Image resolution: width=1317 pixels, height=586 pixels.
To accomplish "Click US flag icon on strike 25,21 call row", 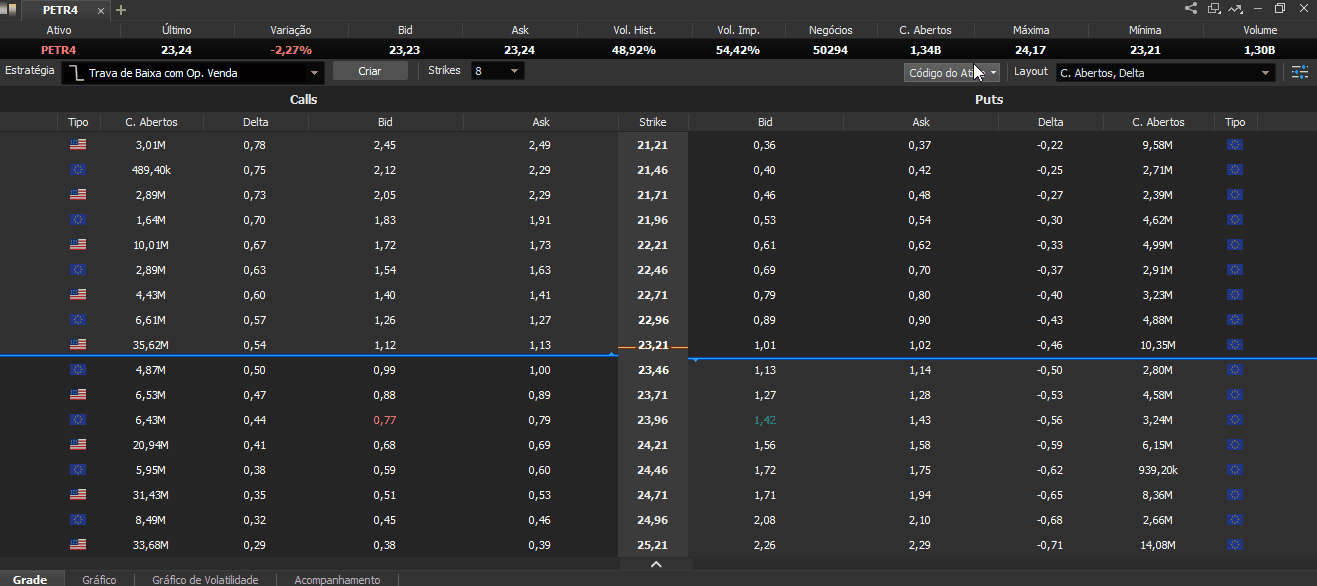I will 78,545.
